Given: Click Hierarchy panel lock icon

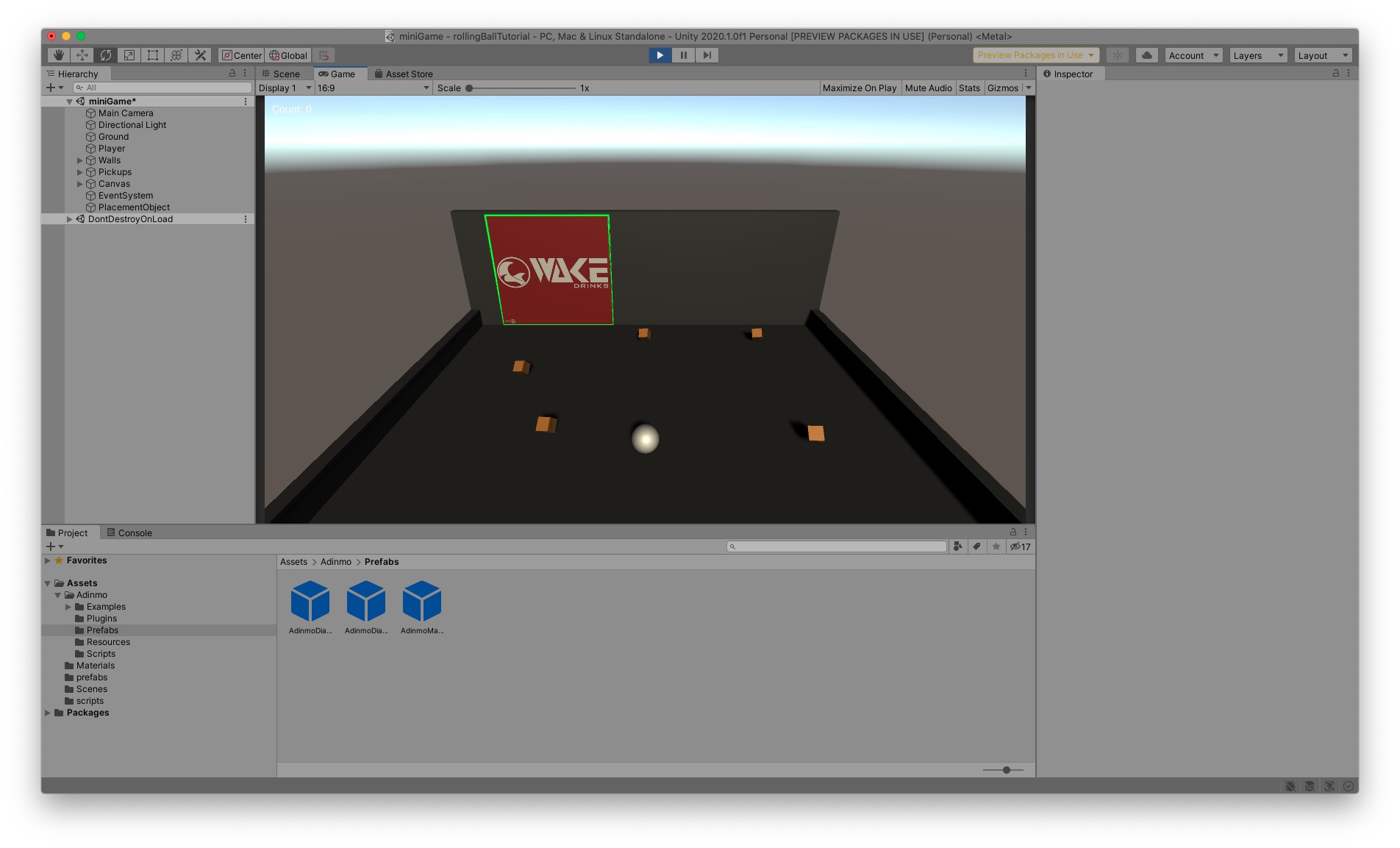Looking at the screenshot, I should [x=232, y=74].
